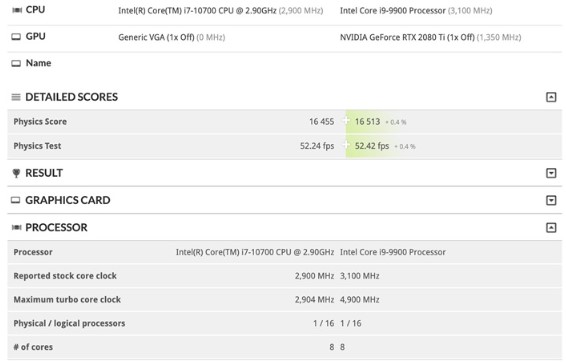Click the RESULT heading text

pyautogui.click(x=44, y=173)
